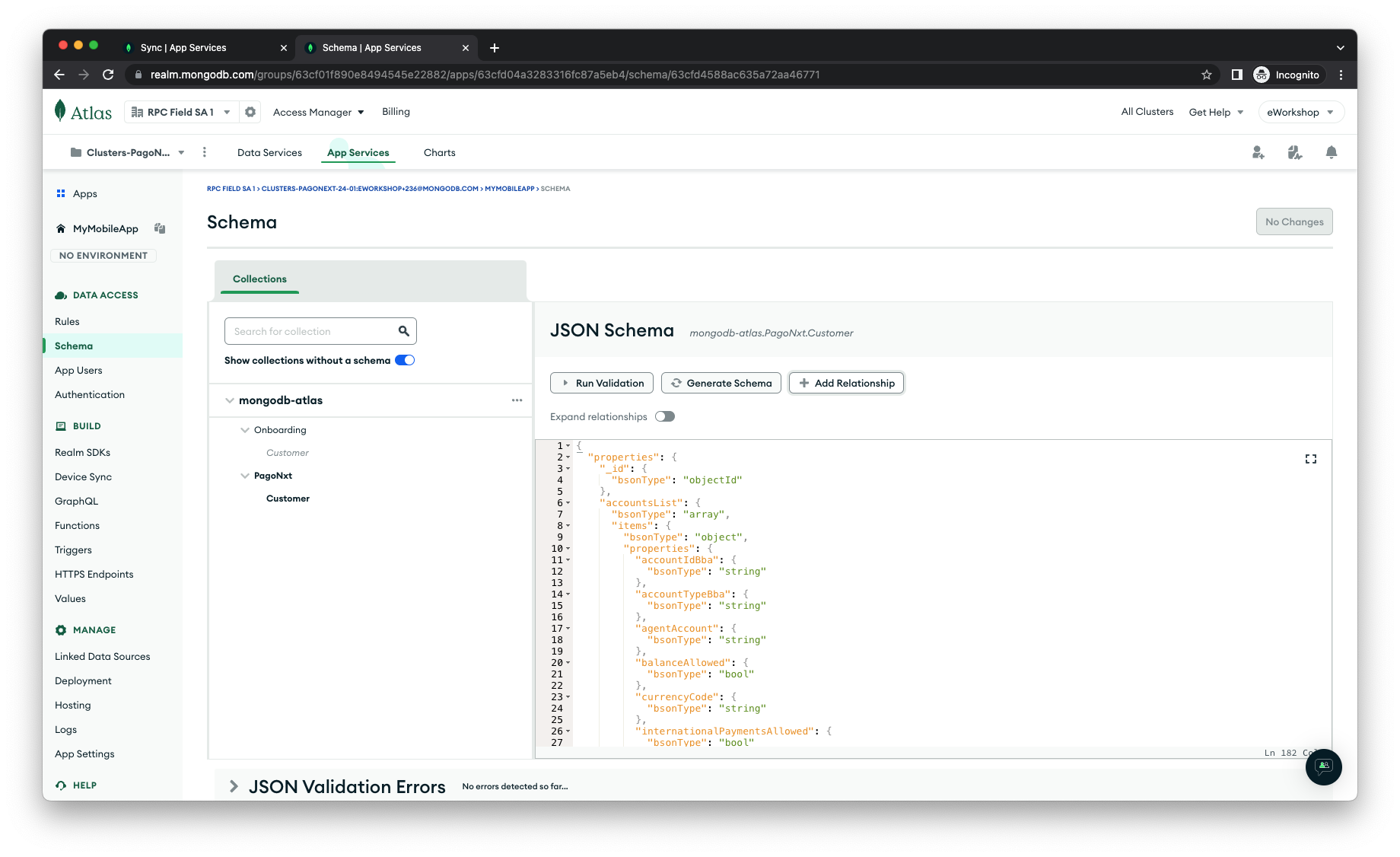Collapse the mongodb-atlas data source
The height and width of the screenshot is (857, 1400).
229,400
